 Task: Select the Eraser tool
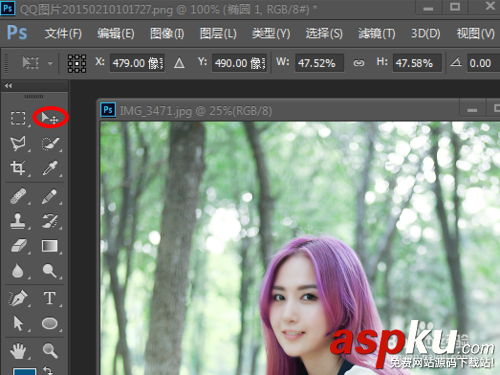pyautogui.click(x=19, y=246)
